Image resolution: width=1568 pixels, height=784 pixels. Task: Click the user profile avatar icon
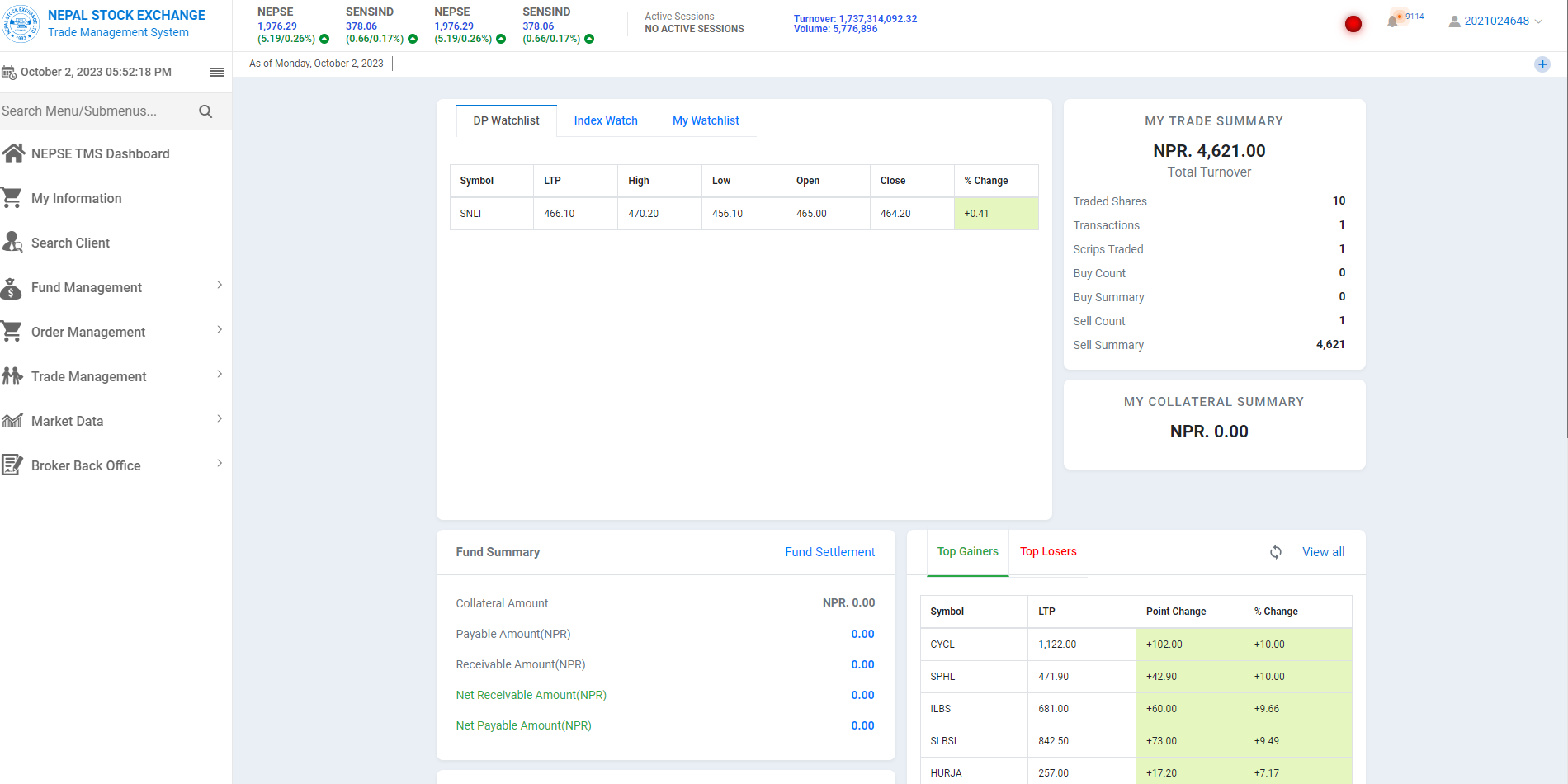pyautogui.click(x=1454, y=21)
